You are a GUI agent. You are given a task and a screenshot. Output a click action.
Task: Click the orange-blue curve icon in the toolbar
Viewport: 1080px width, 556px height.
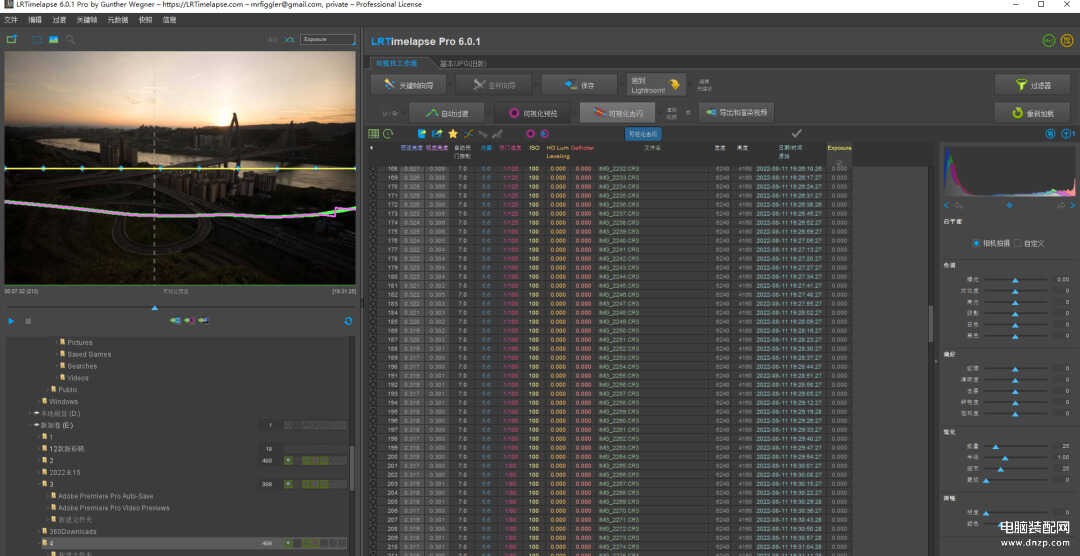[468, 134]
